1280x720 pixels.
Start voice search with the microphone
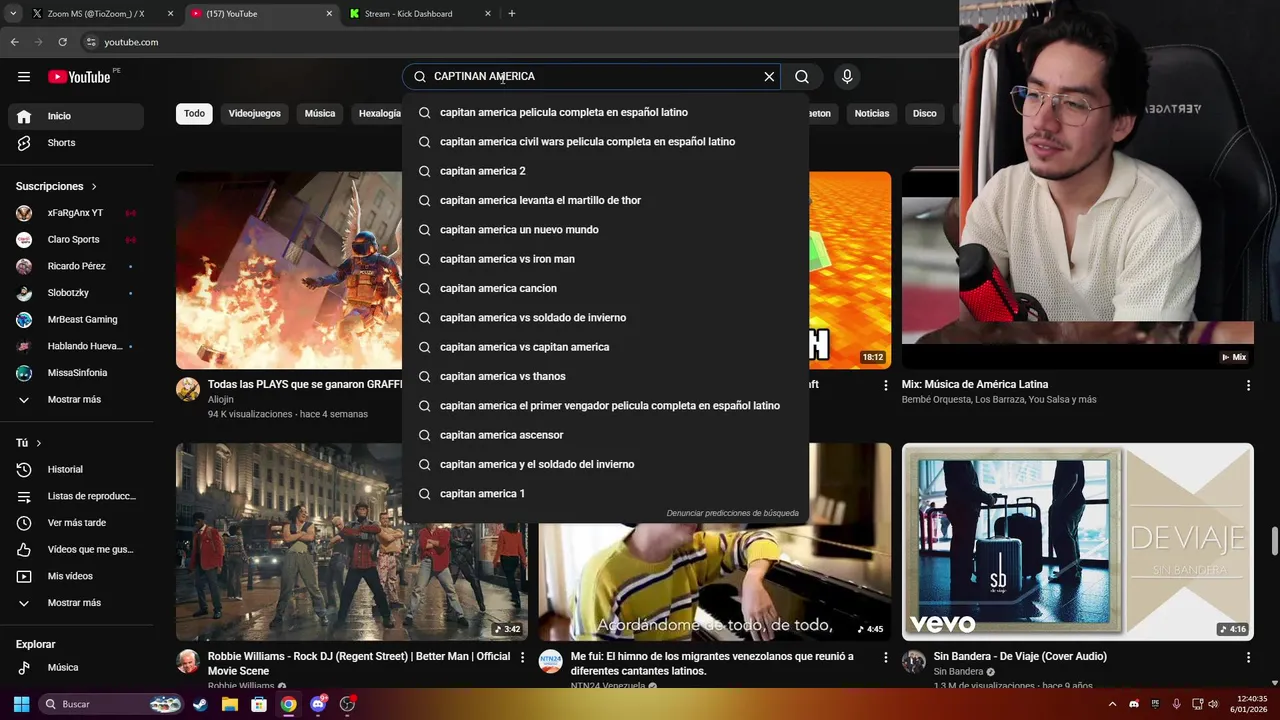(847, 77)
